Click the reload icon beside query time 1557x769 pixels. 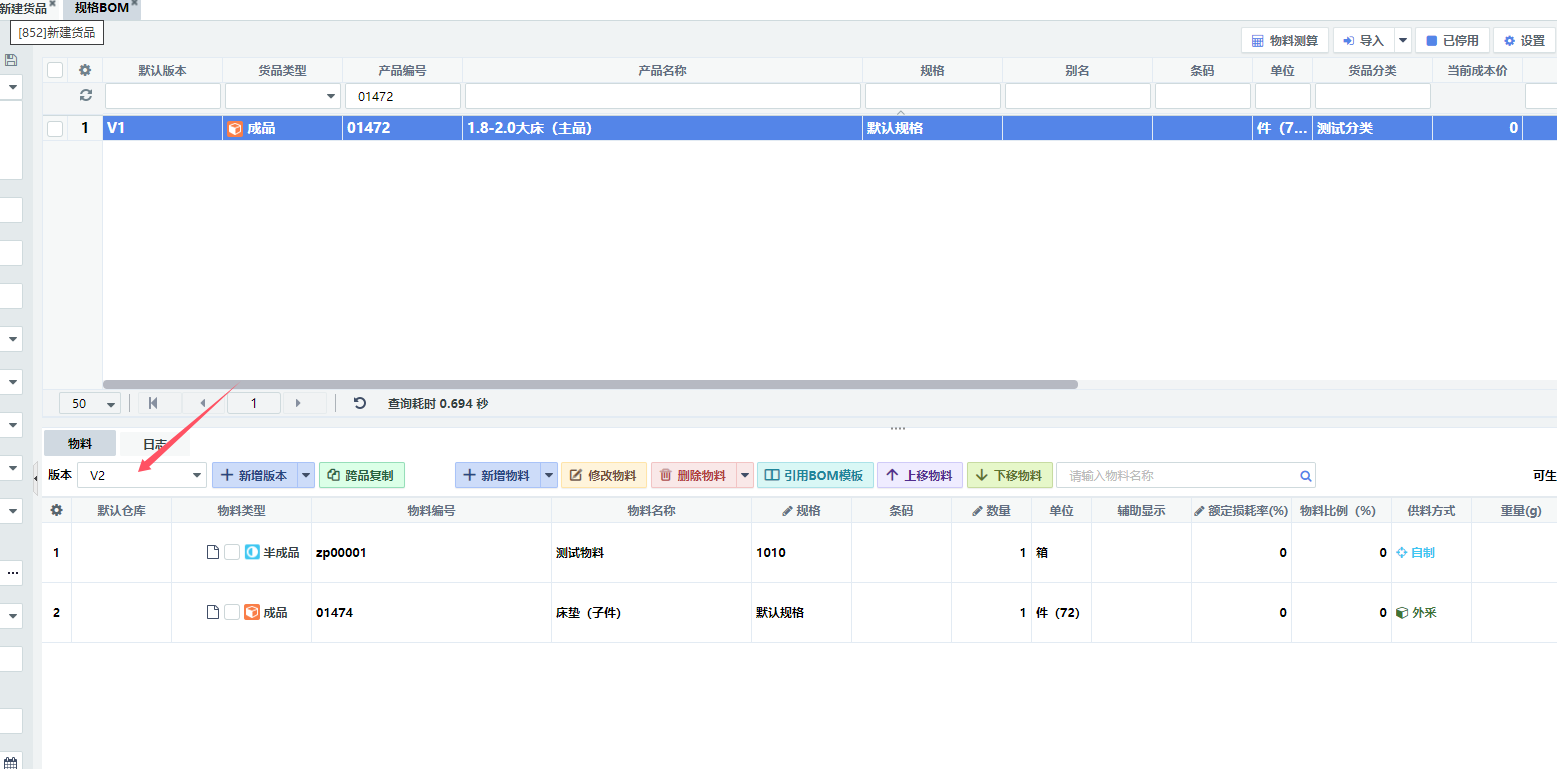(x=360, y=403)
